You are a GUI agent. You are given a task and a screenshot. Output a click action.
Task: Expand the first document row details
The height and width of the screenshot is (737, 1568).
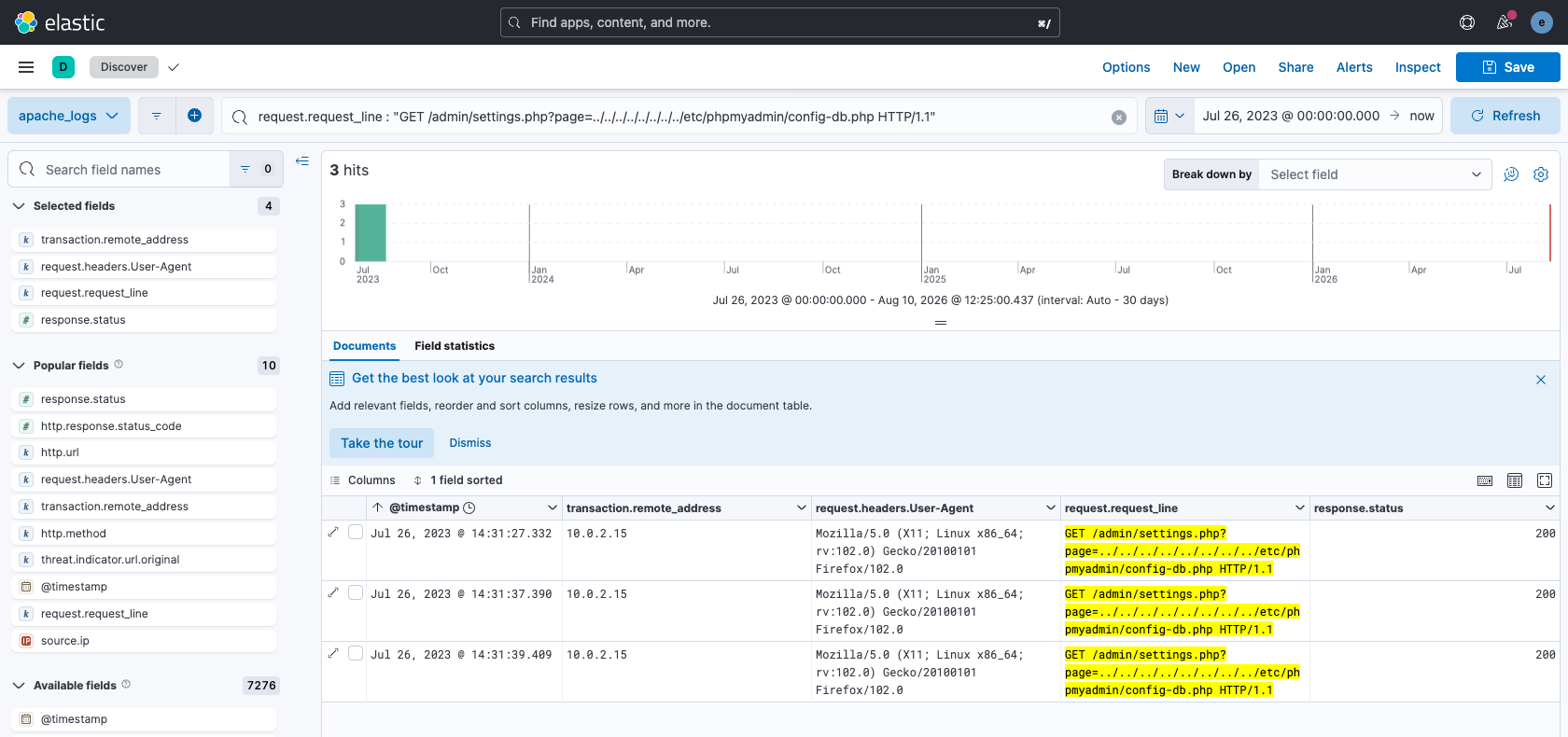point(333,532)
